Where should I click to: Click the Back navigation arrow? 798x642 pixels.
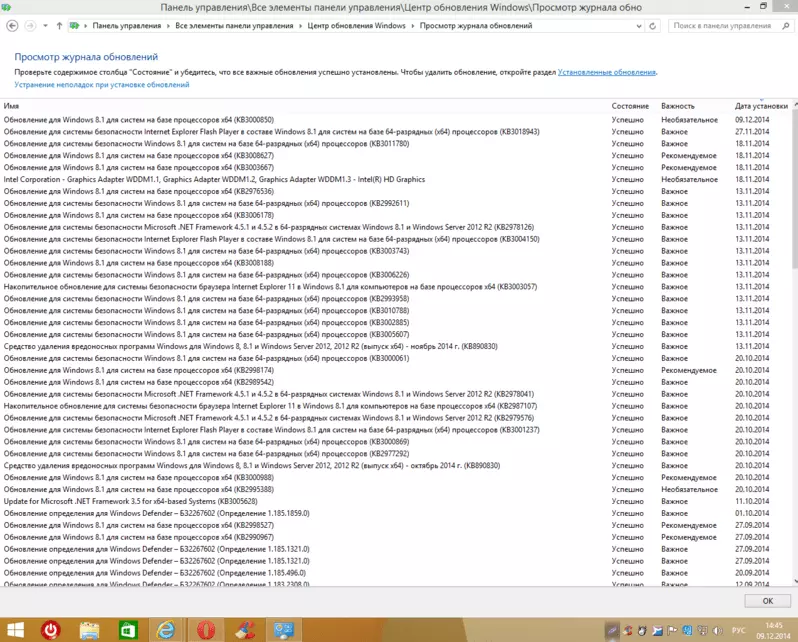[12, 23]
